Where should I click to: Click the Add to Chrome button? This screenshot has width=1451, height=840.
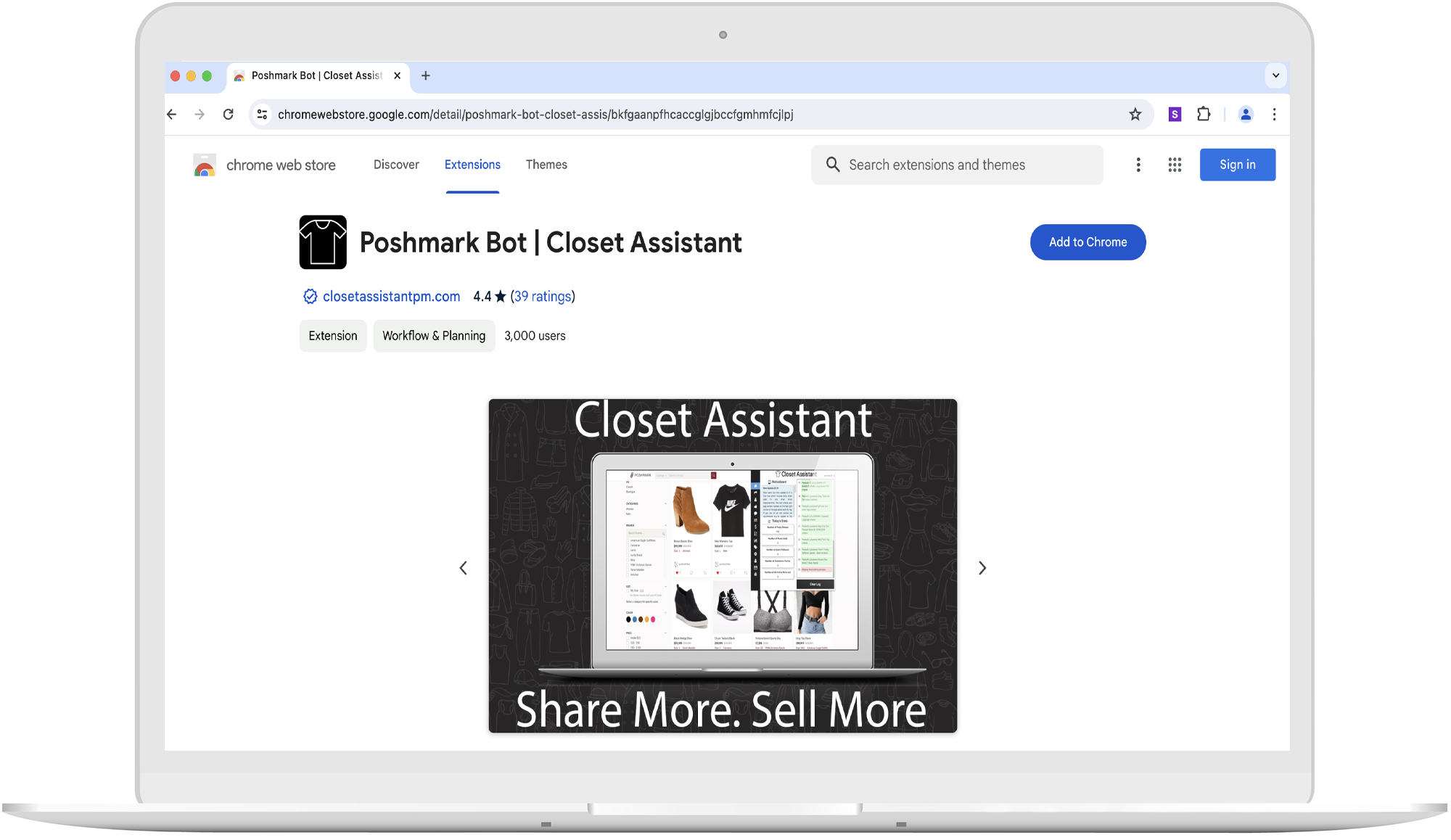pos(1088,242)
